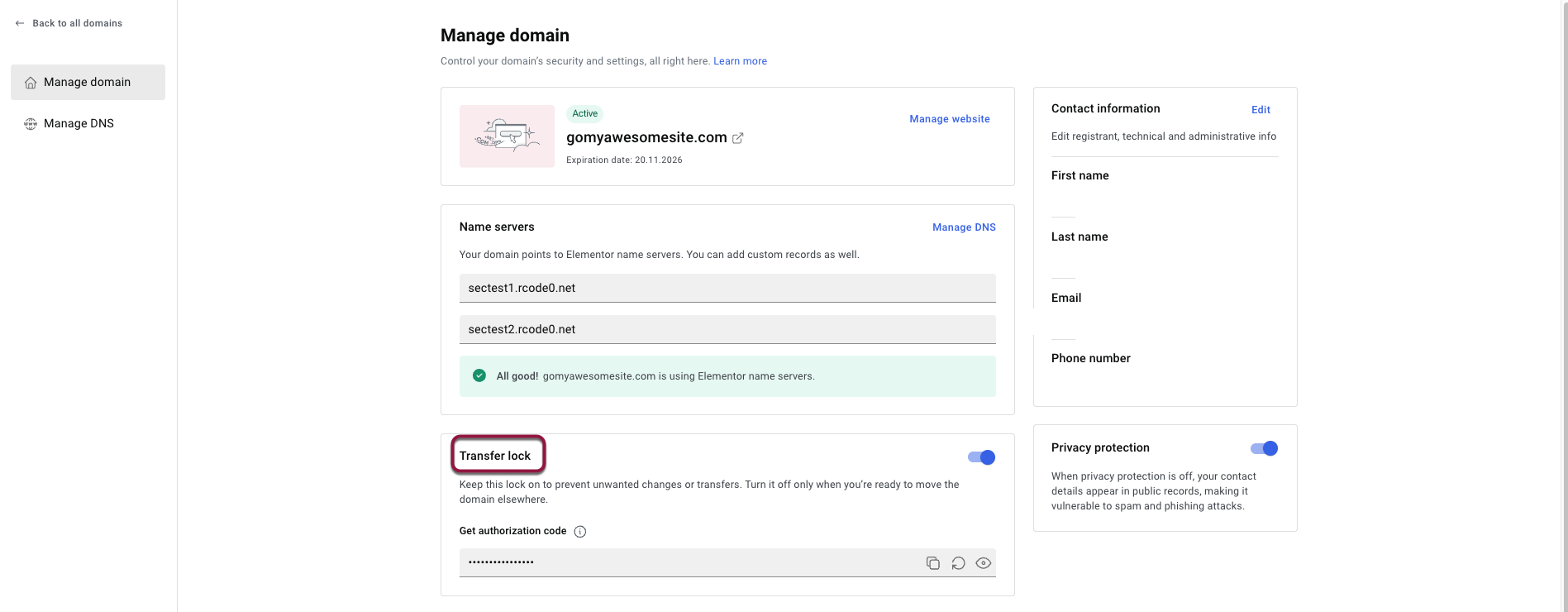
Task: Click green checkmark in All good banner
Action: tap(479, 375)
